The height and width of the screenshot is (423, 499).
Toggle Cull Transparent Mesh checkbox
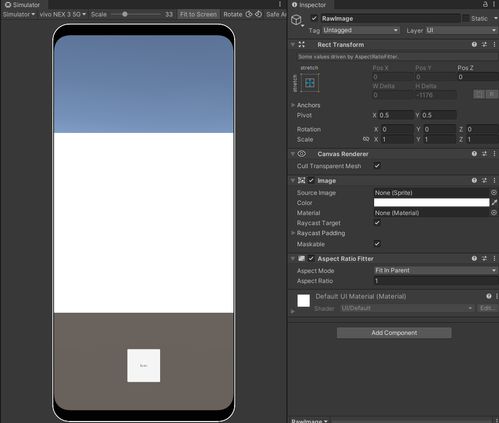(x=377, y=166)
